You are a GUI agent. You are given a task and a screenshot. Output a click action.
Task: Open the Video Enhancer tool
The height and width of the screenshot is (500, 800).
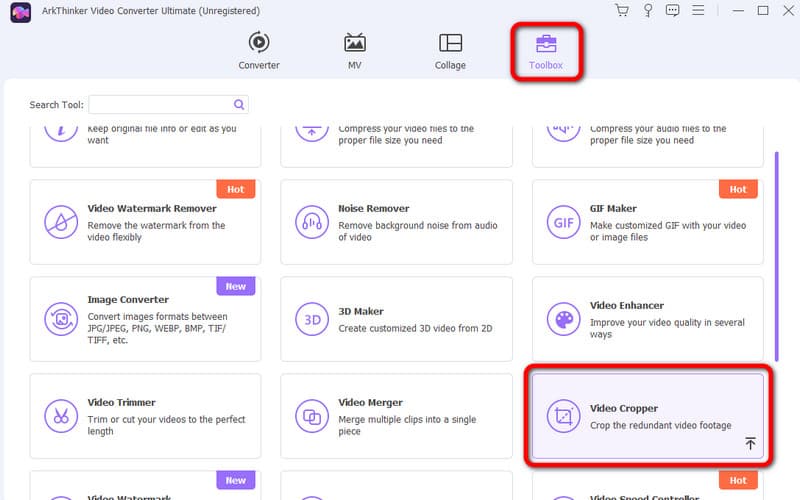pyautogui.click(x=648, y=319)
